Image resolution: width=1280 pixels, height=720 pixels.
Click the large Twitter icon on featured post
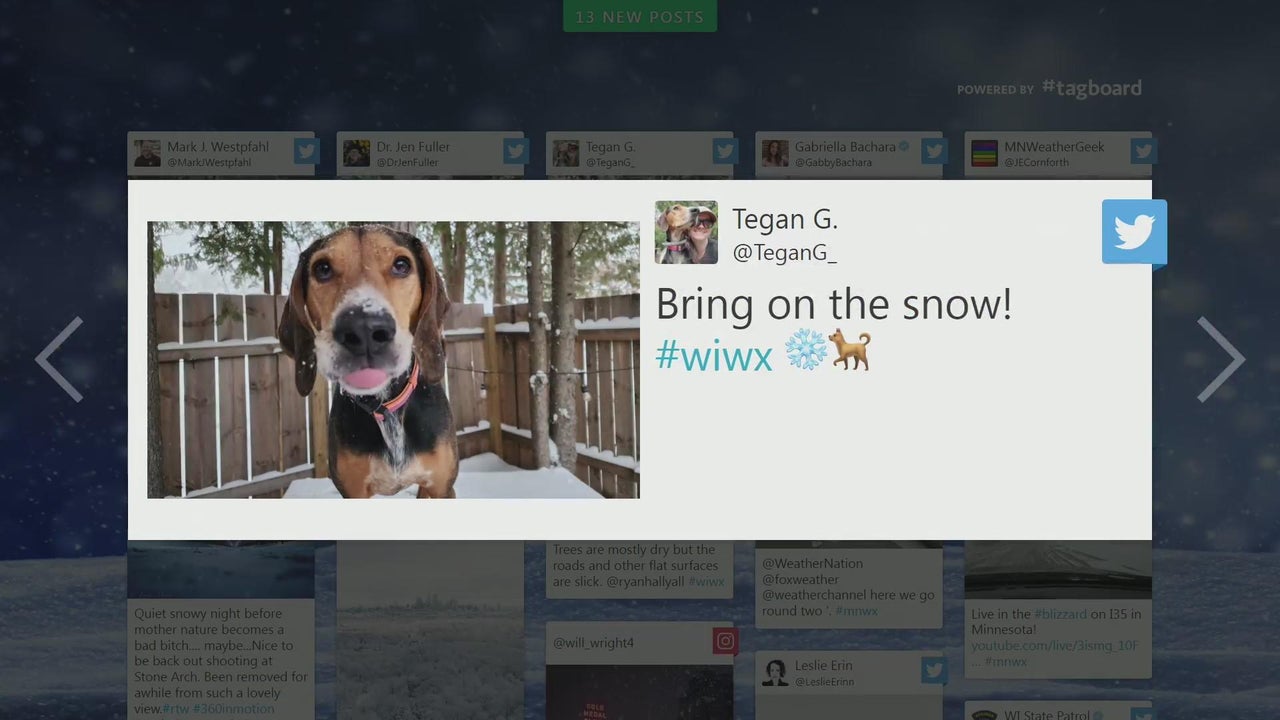point(1134,232)
